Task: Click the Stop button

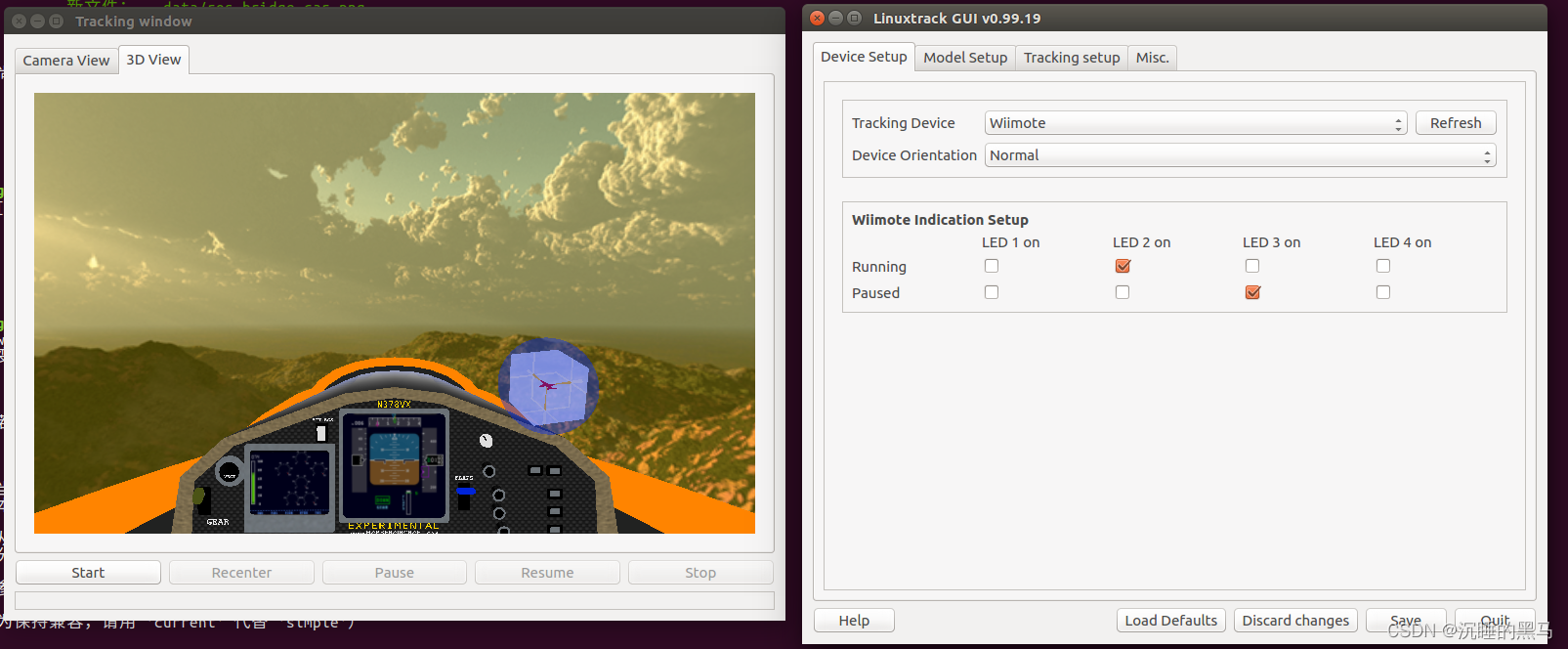Action: point(700,573)
